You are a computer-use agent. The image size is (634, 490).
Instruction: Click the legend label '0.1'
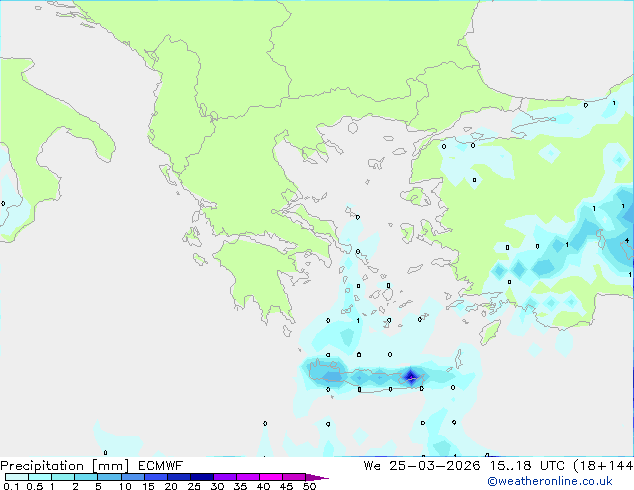[x=11, y=486]
